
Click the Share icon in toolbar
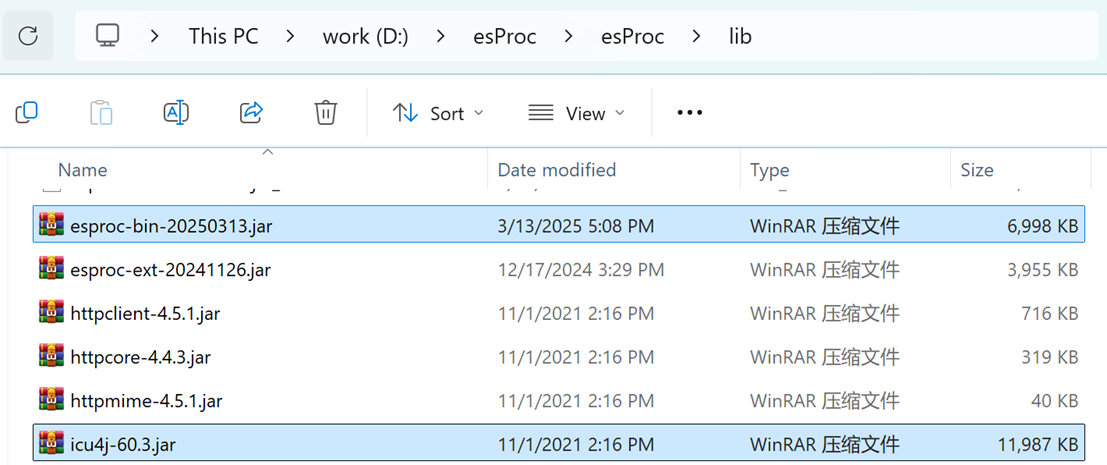point(251,113)
